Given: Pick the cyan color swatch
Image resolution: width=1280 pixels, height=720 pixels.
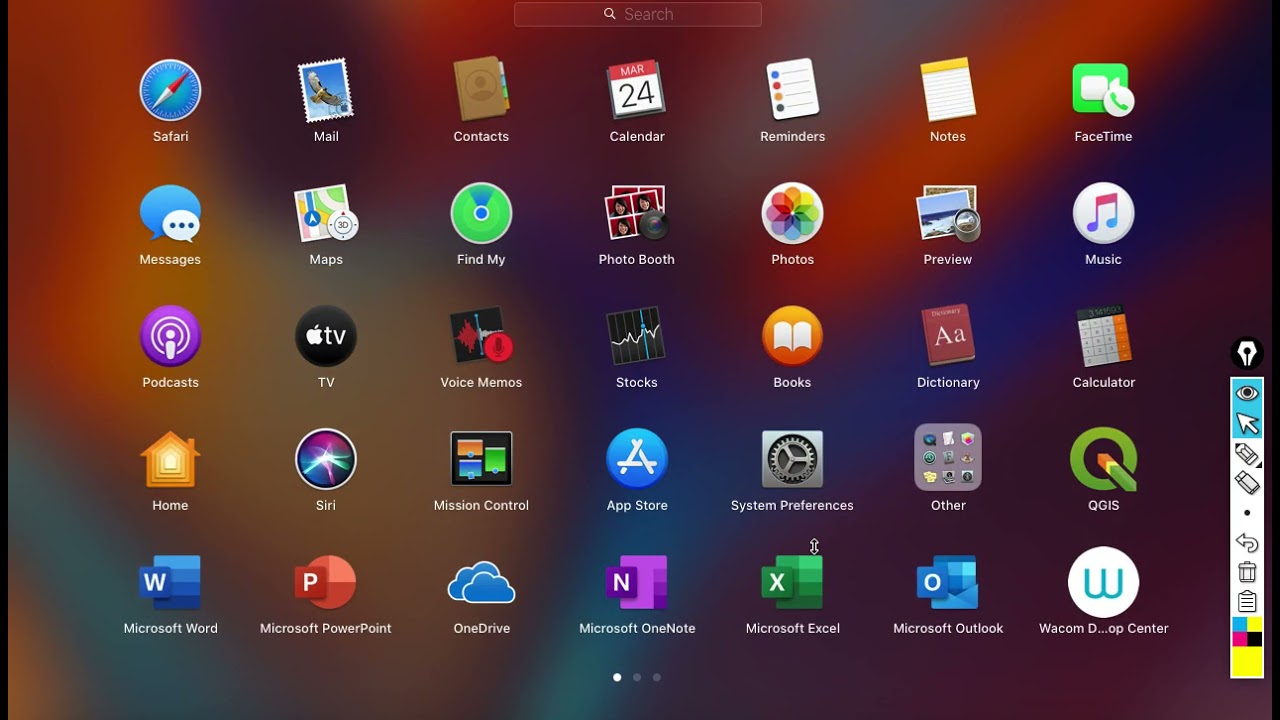Looking at the screenshot, I should tap(1239, 625).
